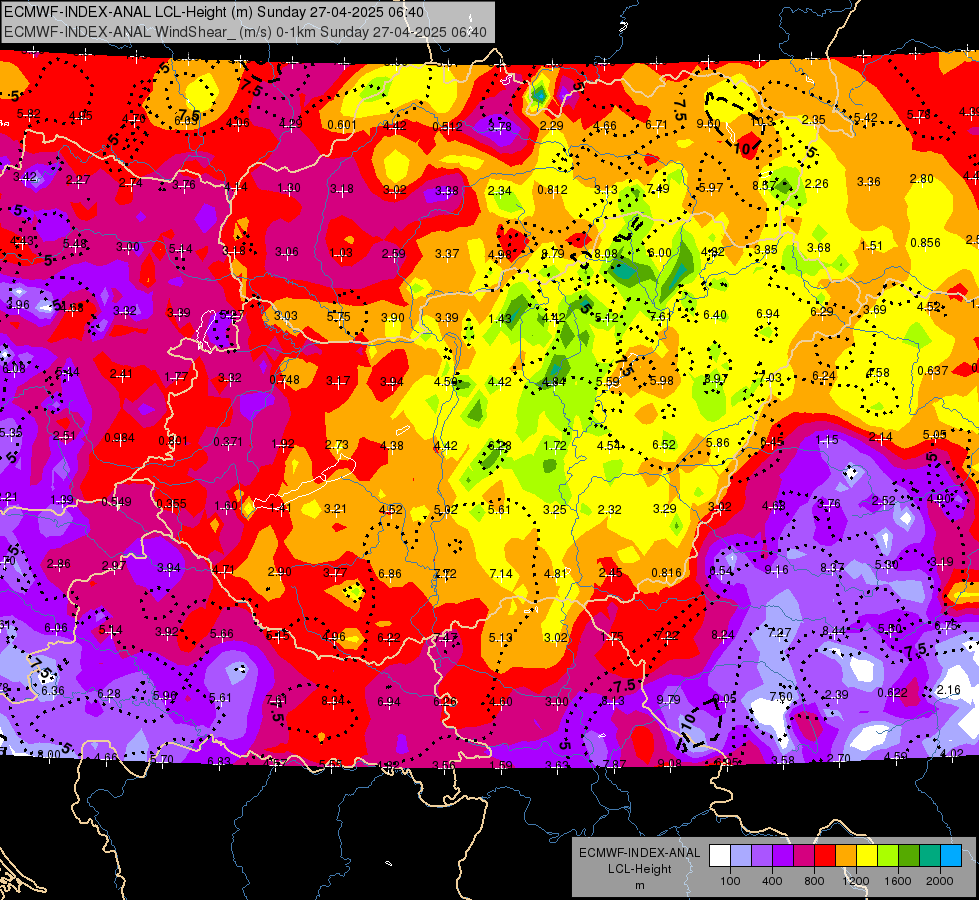Click the wind shear value 6.86

point(390,573)
